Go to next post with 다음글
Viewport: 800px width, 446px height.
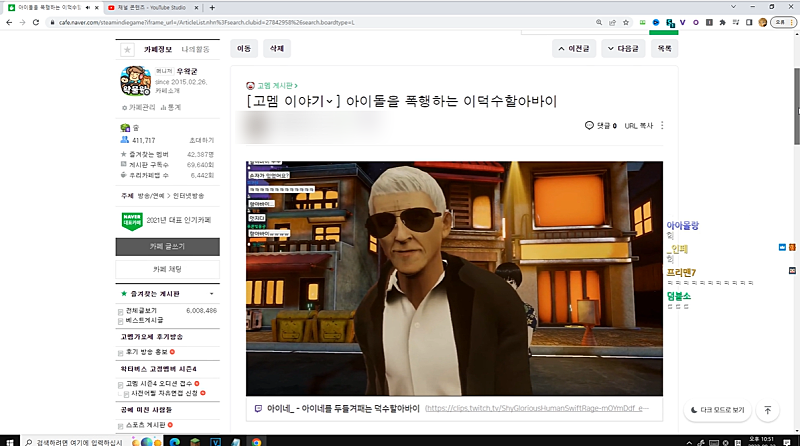point(622,48)
